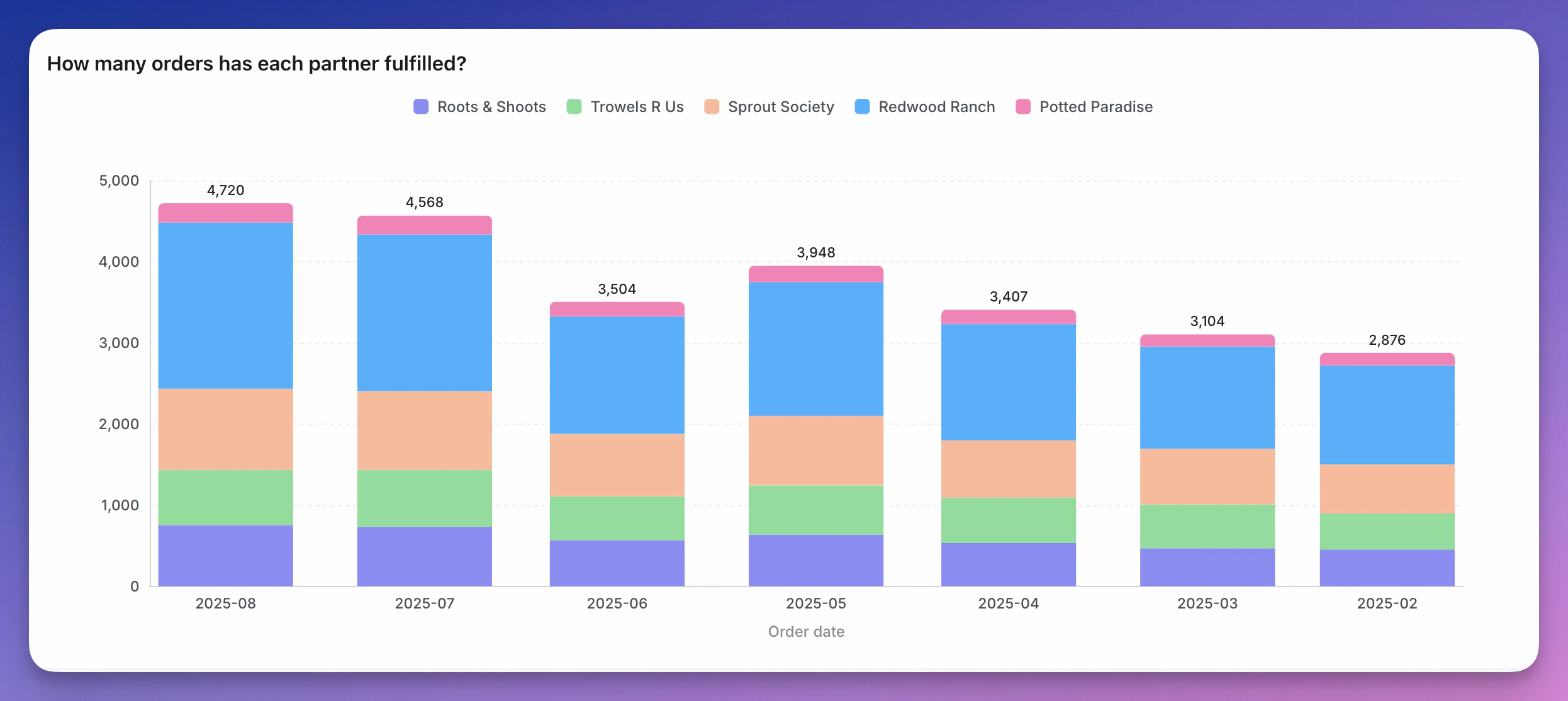Select the Redwood Ranch segment in 2025-08 bar
This screenshot has width=1568, height=701.
(225, 306)
